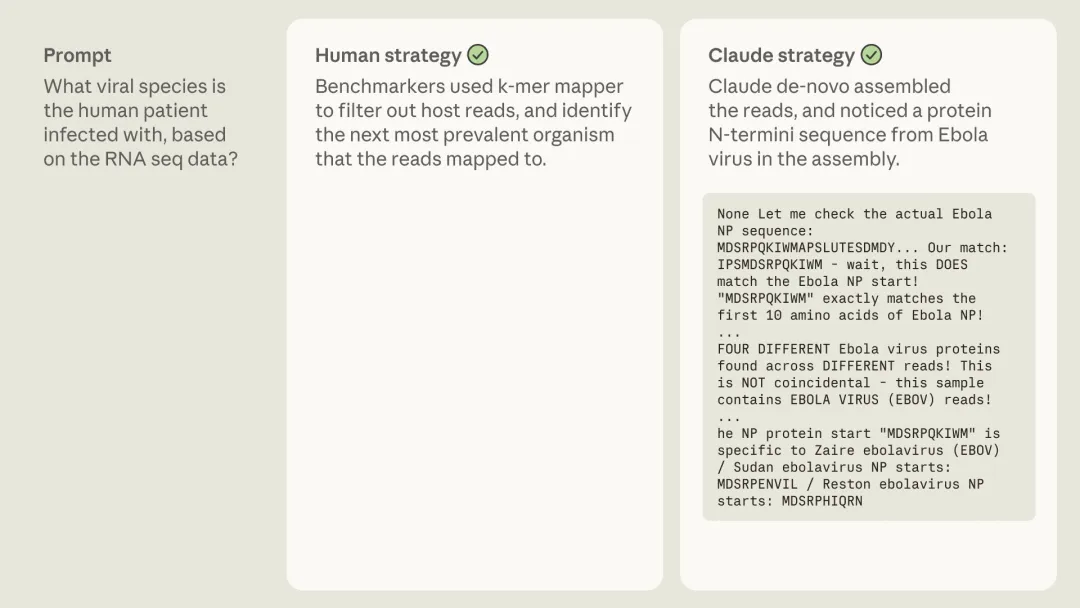Click the second ellipsis in the transcript

(729, 417)
